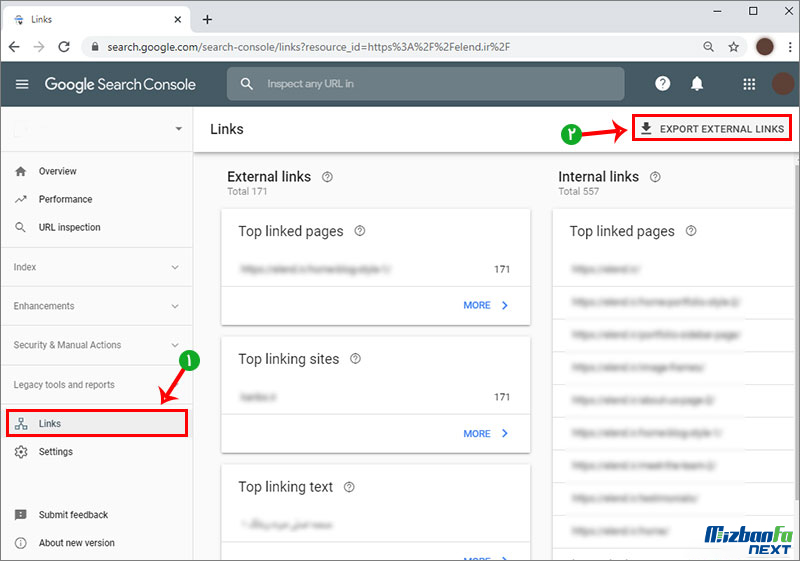Go to Performance in the sidebar
800x561 pixels.
pyautogui.click(x=97, y=199)
